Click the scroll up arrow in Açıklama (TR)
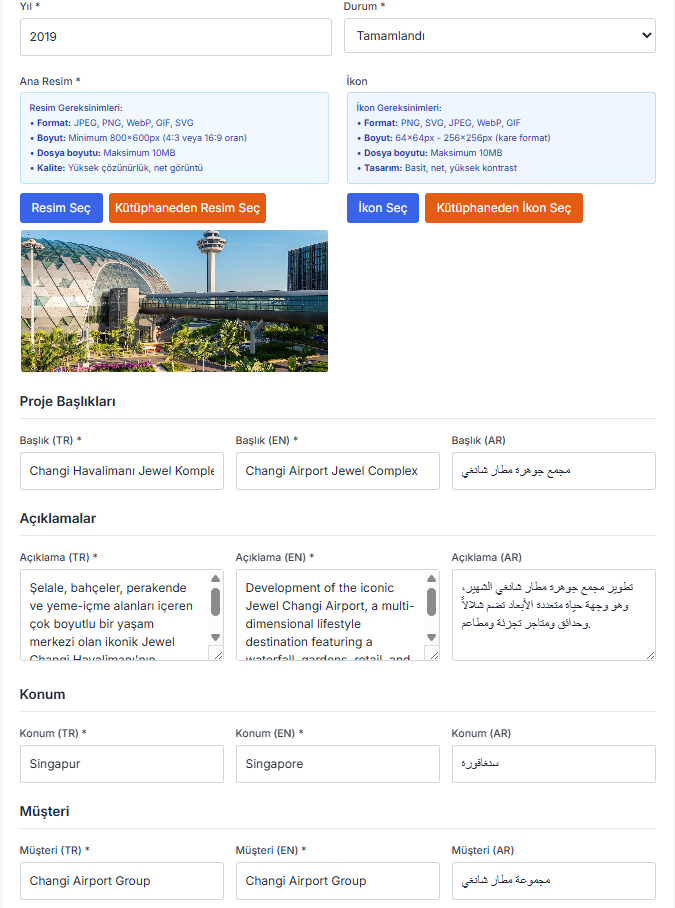Viewport: 675px width, 908px height. (215, 579)
